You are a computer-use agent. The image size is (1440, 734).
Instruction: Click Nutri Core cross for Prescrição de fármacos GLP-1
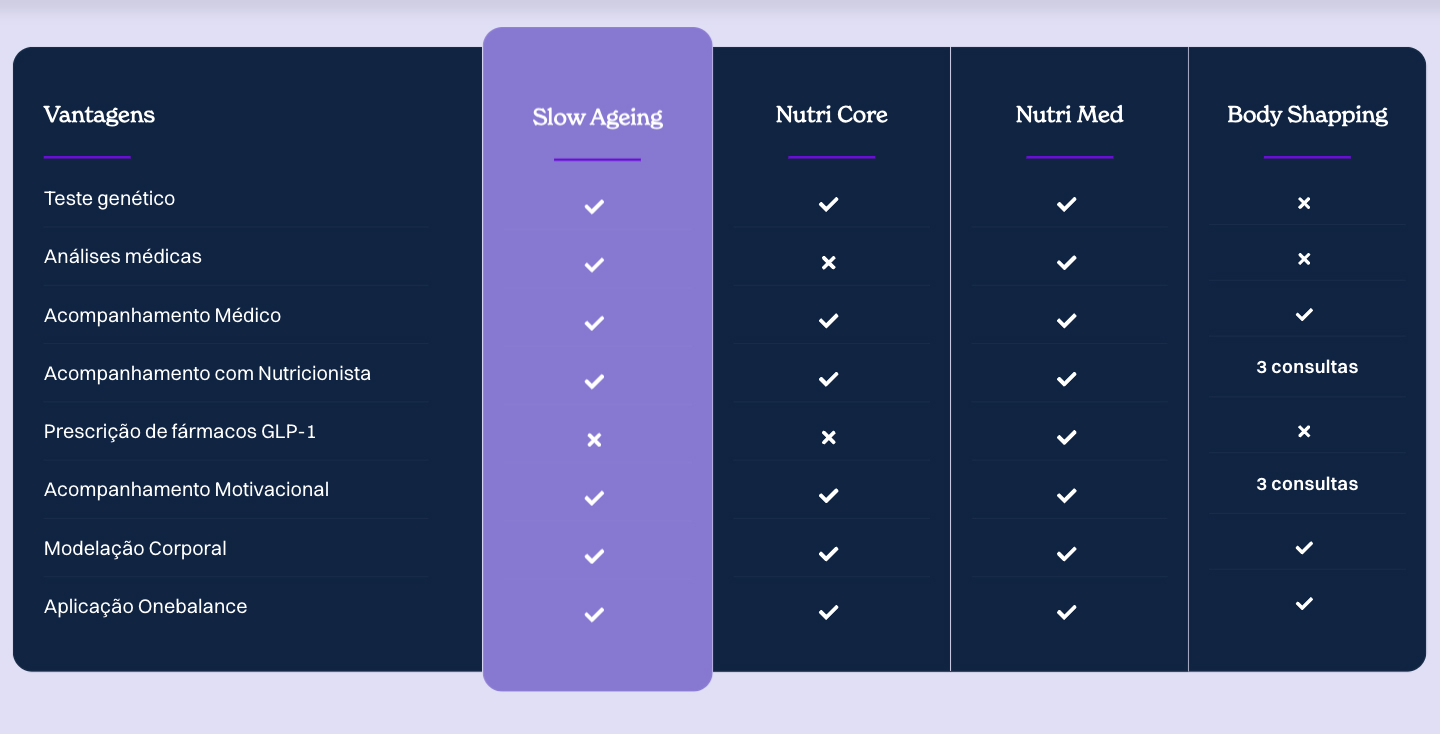(828, 438)
